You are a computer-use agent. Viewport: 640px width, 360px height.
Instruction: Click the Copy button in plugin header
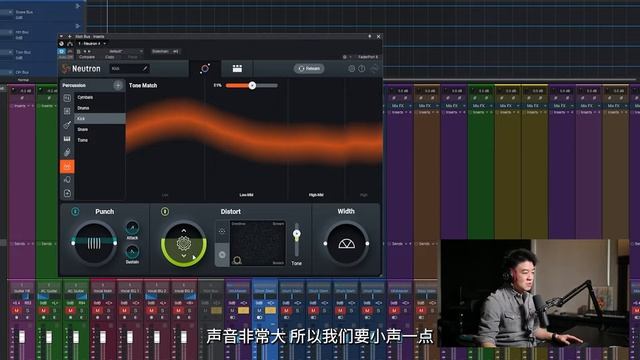(109, 57)
